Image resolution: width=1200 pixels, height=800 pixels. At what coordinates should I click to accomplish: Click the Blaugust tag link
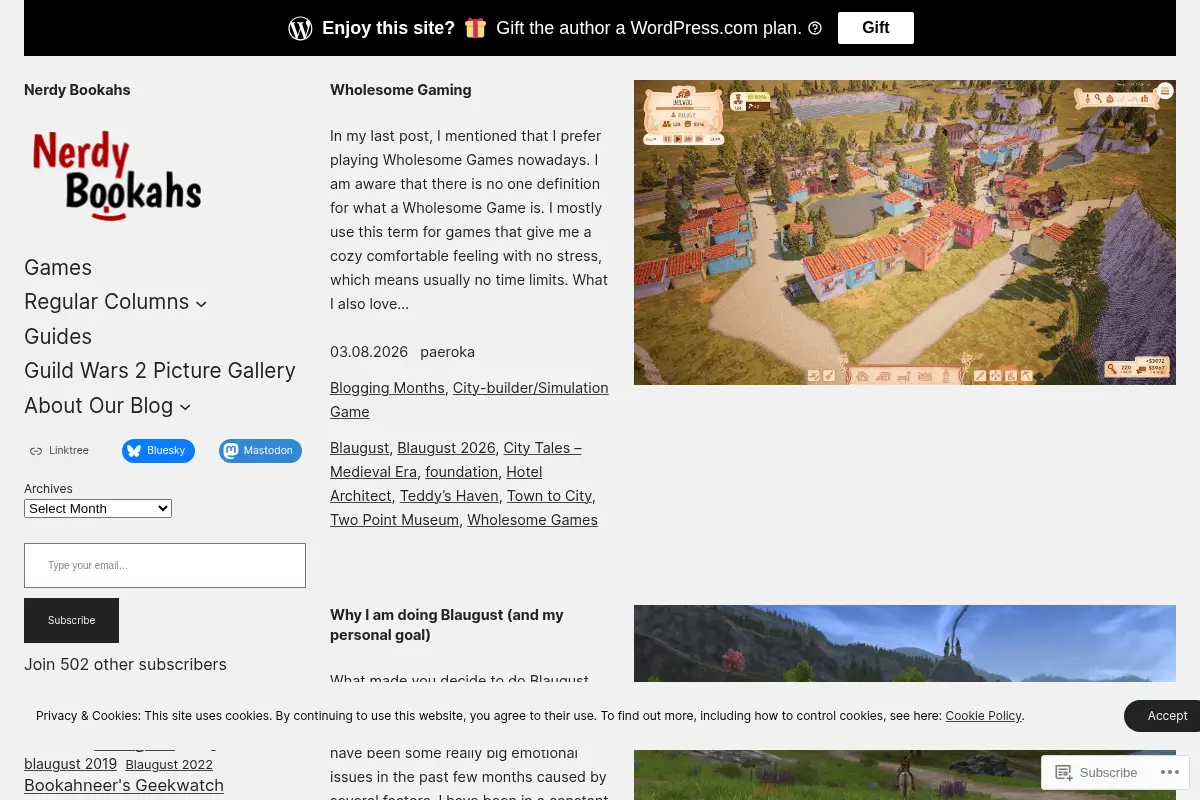pyautogui.click(x=359, y=448)
